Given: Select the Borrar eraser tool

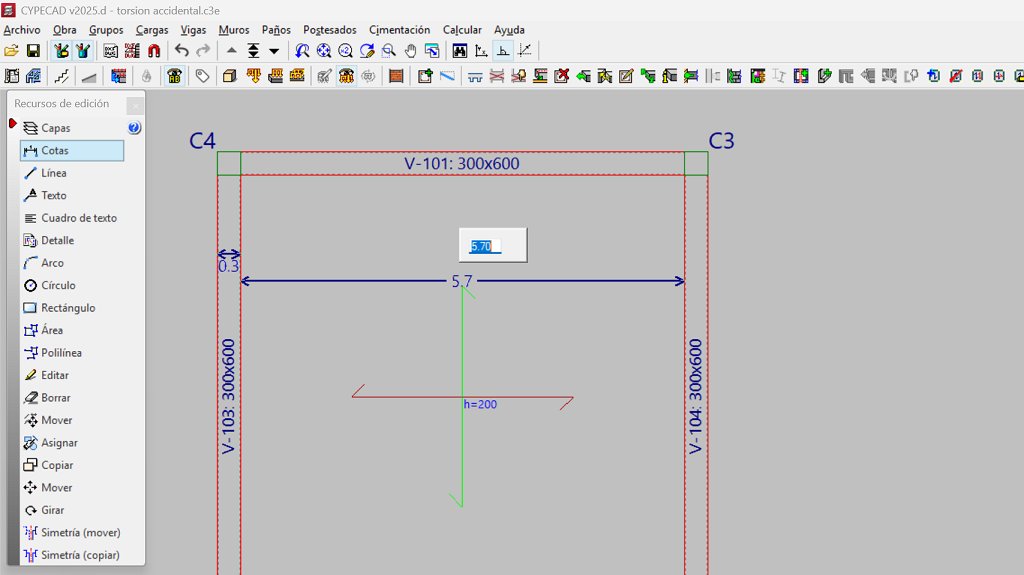Looking at the screenshot, I should [56, 398].
